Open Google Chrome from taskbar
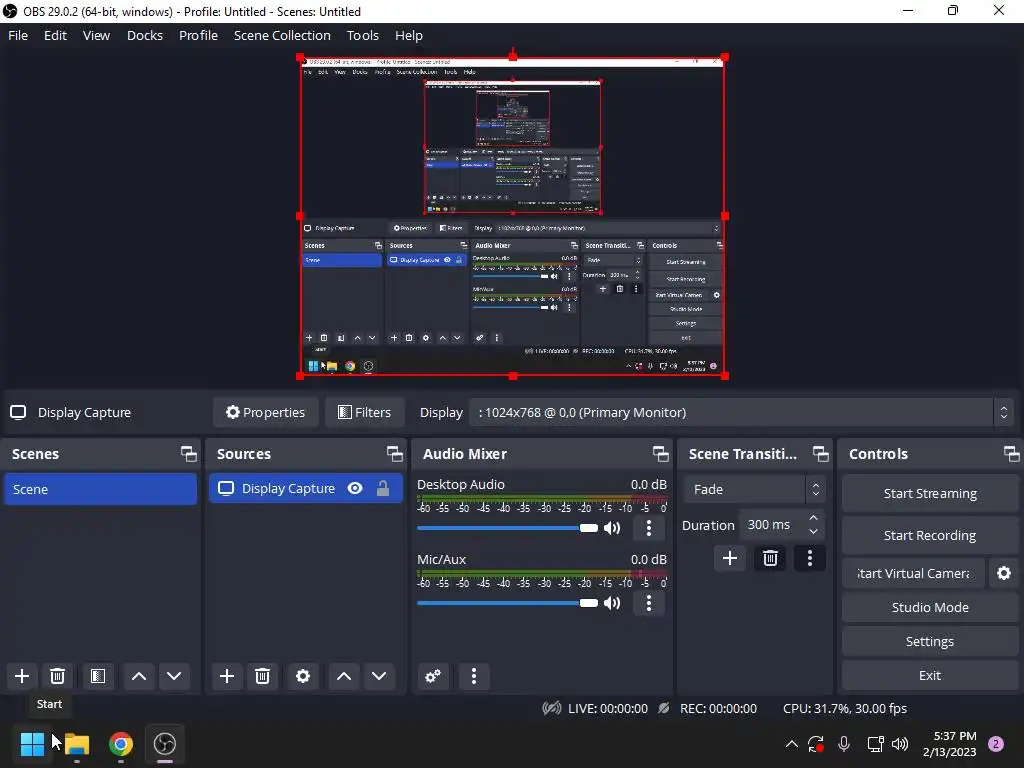The image size is (1024, 768). click(x=121, y=744)
